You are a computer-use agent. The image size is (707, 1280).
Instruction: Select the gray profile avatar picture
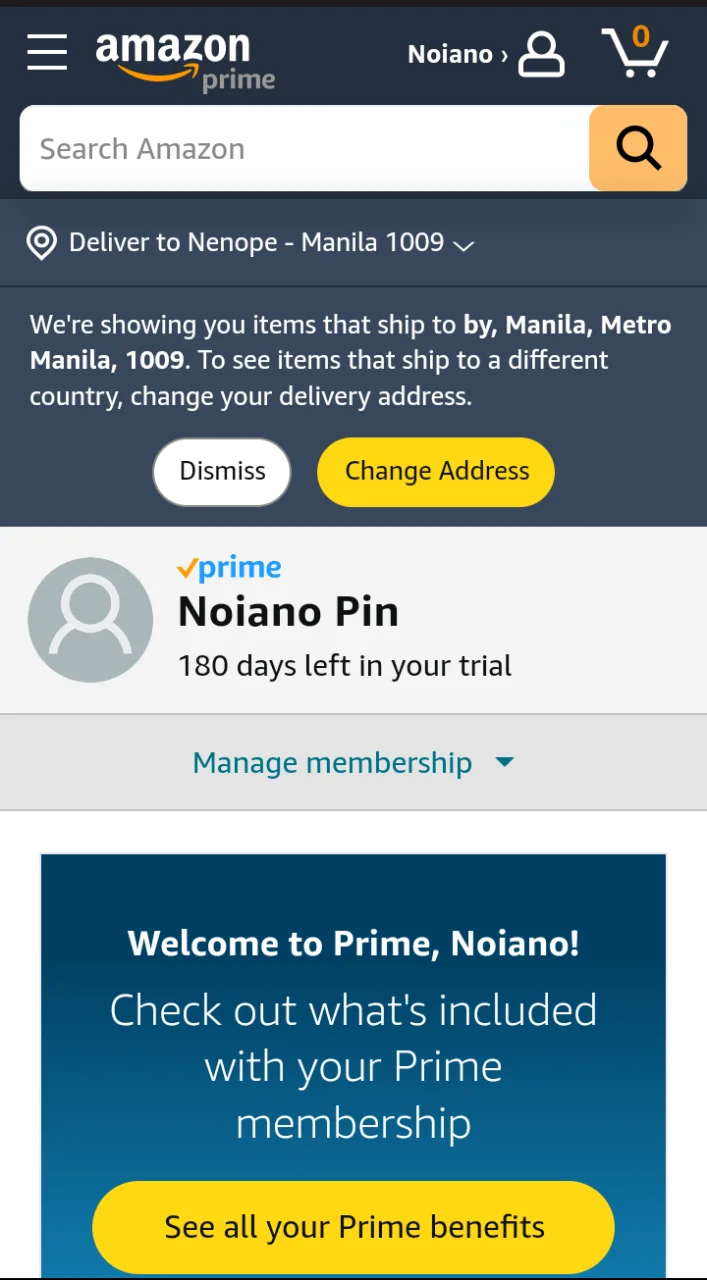90,620
